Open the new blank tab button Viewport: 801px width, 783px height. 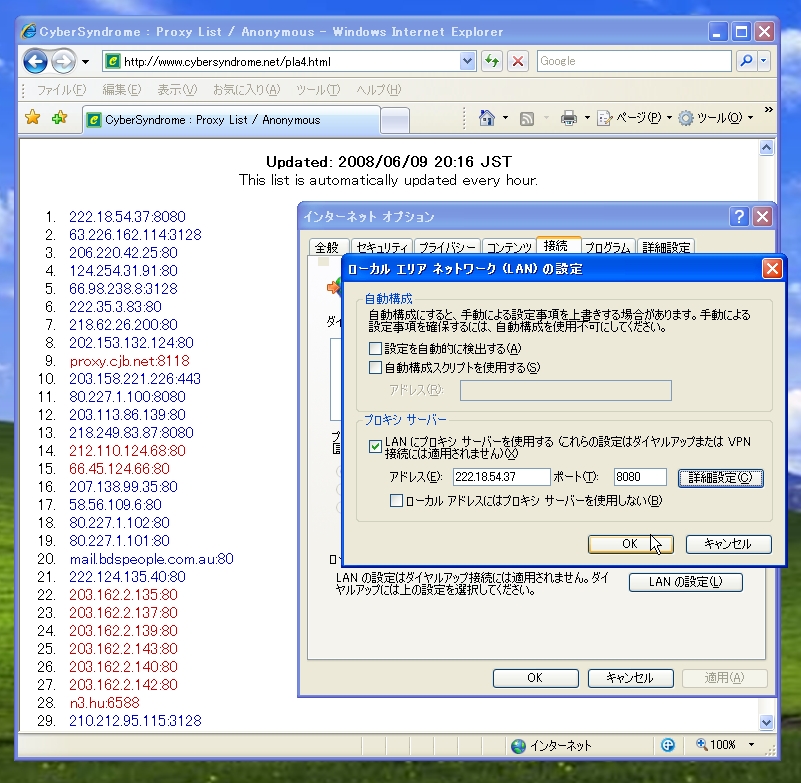pyautogui.click(x=395, y=121)
